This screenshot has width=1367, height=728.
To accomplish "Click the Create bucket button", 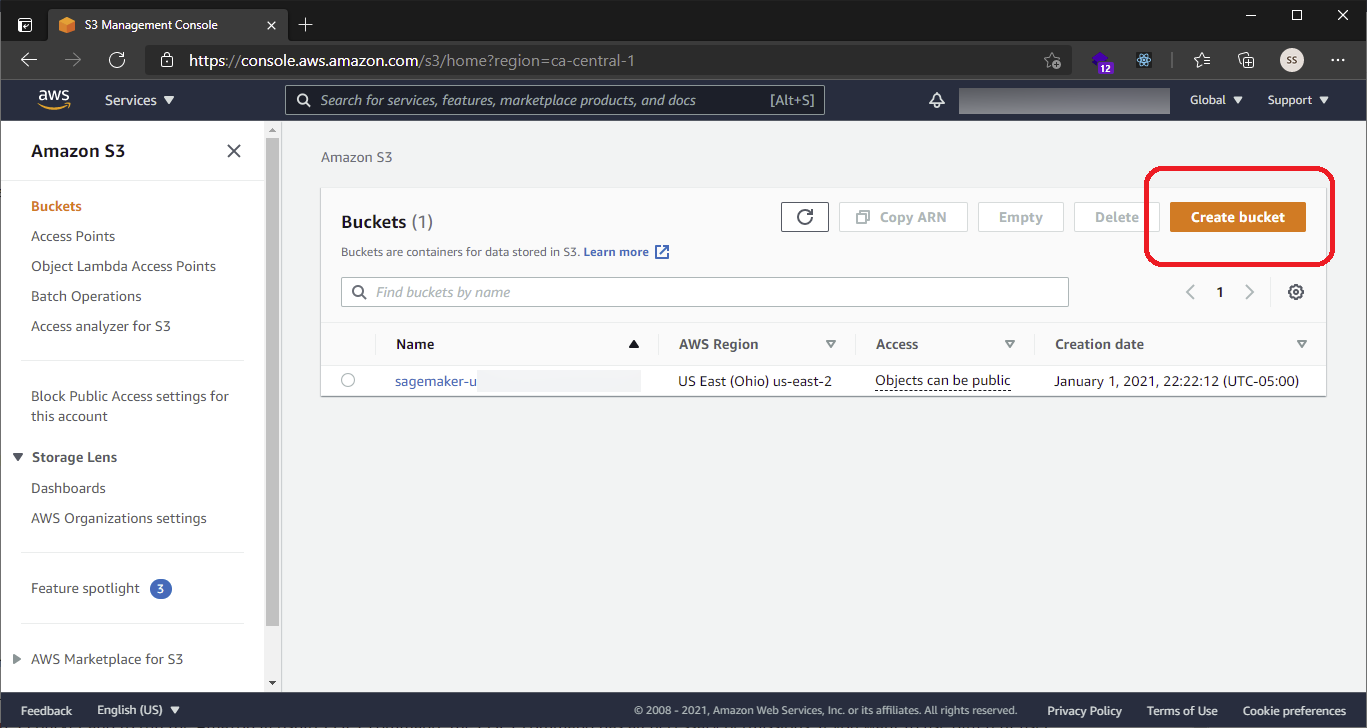I will coord(1237,217).
